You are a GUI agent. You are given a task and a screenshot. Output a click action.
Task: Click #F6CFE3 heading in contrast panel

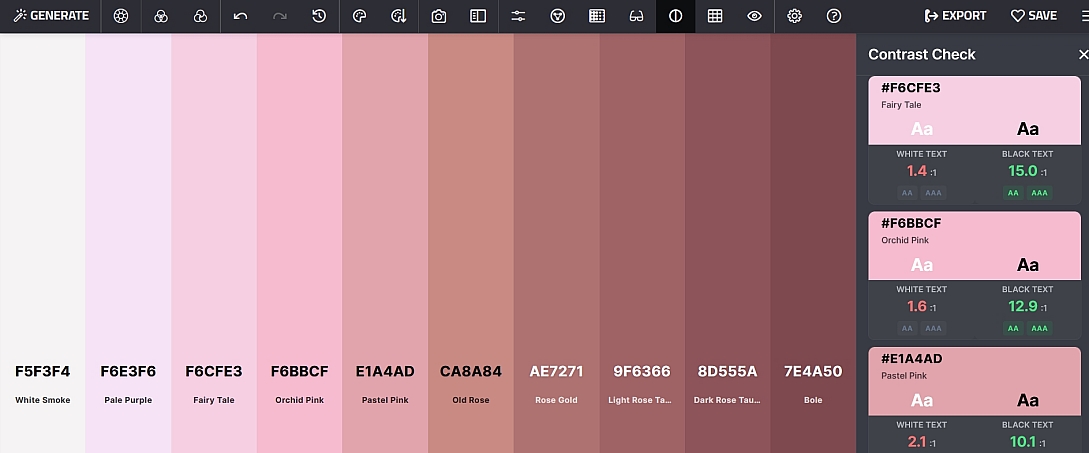(911, 88)
